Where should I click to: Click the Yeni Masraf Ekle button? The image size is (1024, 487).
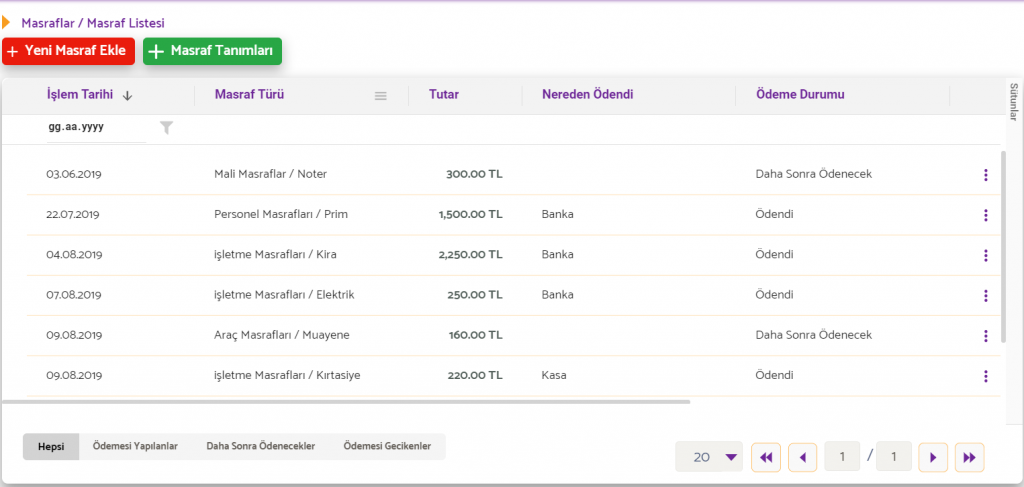pyautogui.click(x=68, y=51)
